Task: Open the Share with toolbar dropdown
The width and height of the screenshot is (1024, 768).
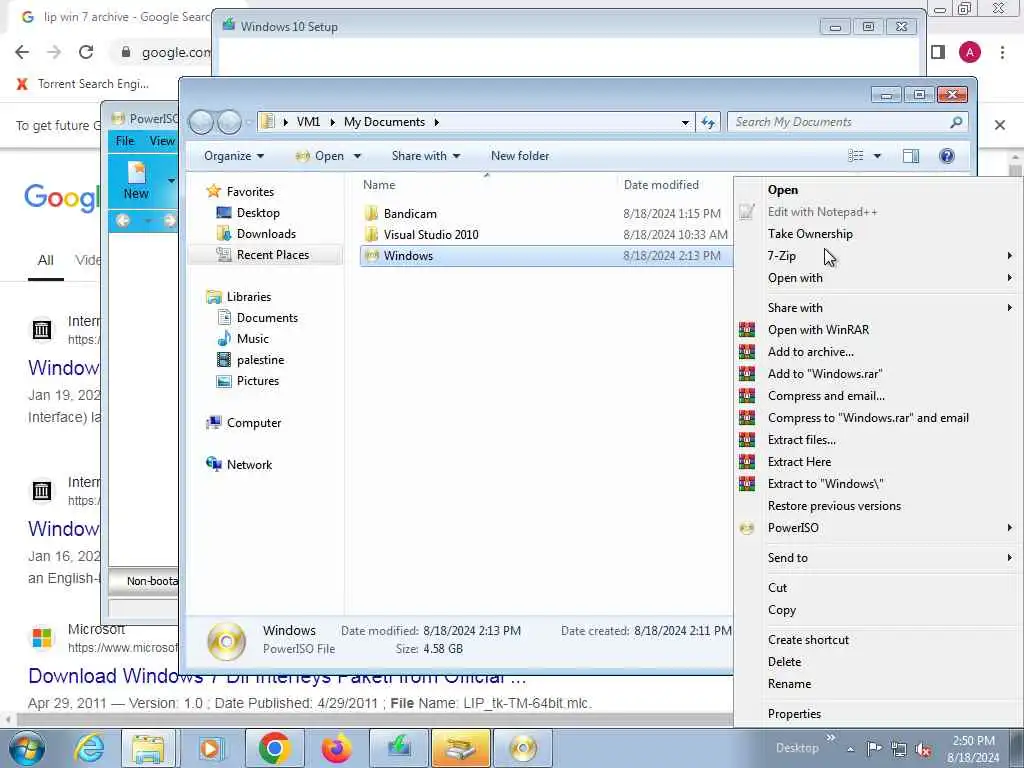Action: 426,156
